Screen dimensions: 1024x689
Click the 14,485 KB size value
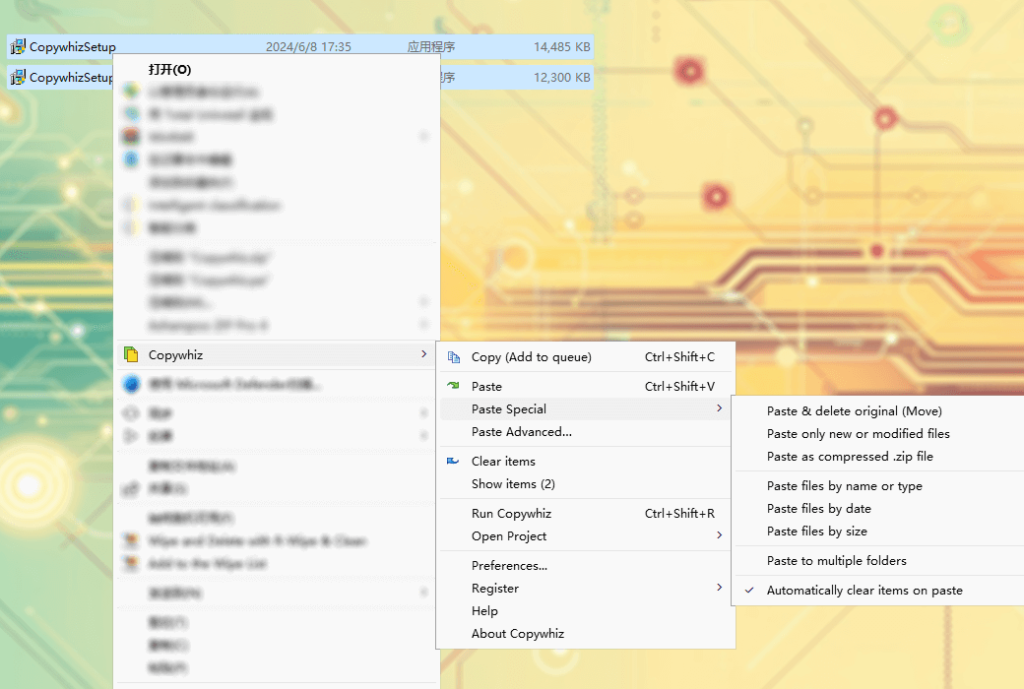(x=562, y=47)
